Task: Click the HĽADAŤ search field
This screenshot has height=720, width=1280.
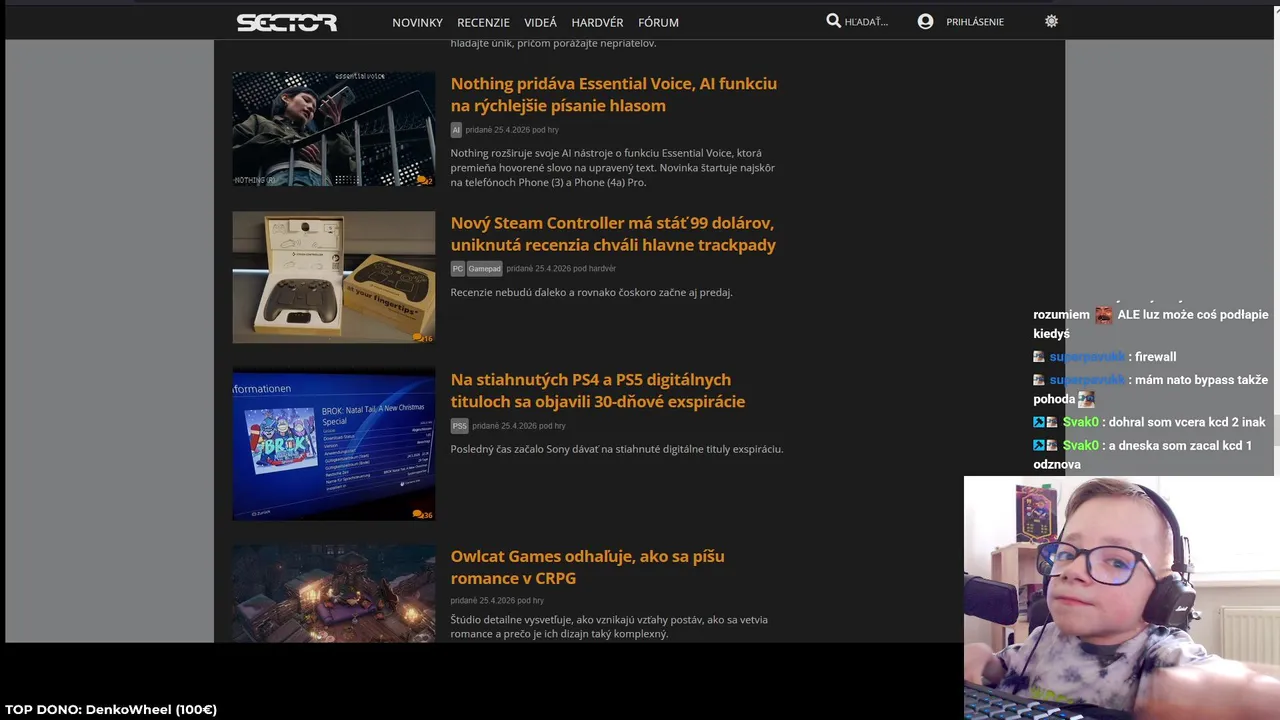Action: 866,22
